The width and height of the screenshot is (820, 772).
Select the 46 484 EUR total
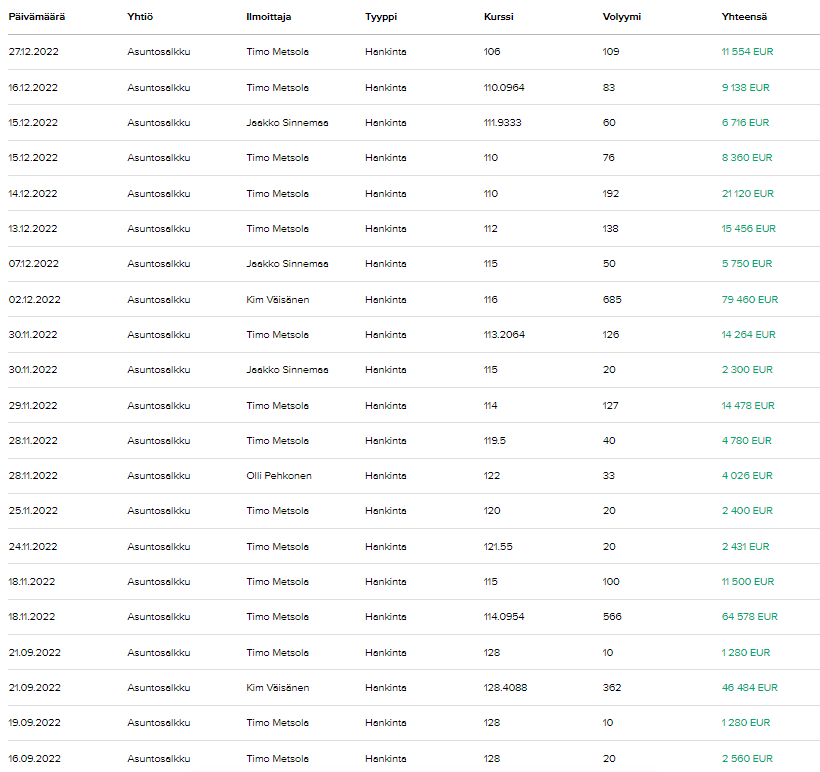click(749, 688)
